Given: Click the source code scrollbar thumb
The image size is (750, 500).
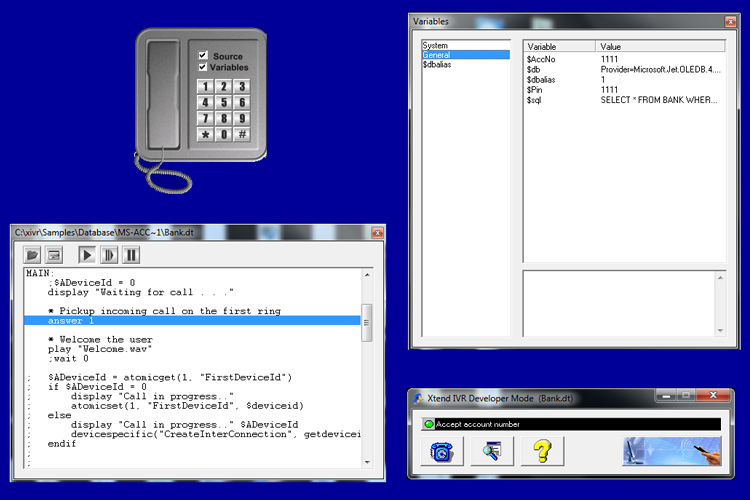Looking at the screenshot, I should 367,323.
